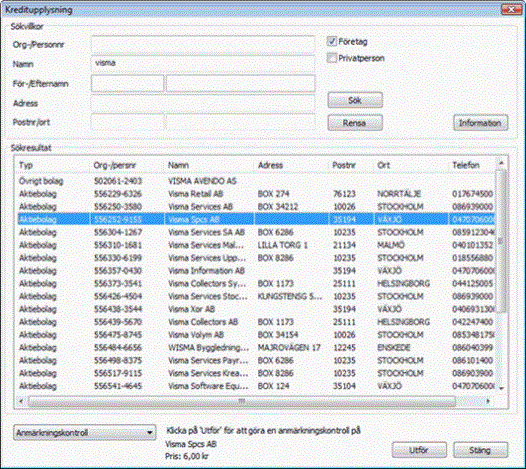The height and width of the screenshot is (469, 526).
Task: Enable the Privatperson checkbox
Action: [331, 58]
